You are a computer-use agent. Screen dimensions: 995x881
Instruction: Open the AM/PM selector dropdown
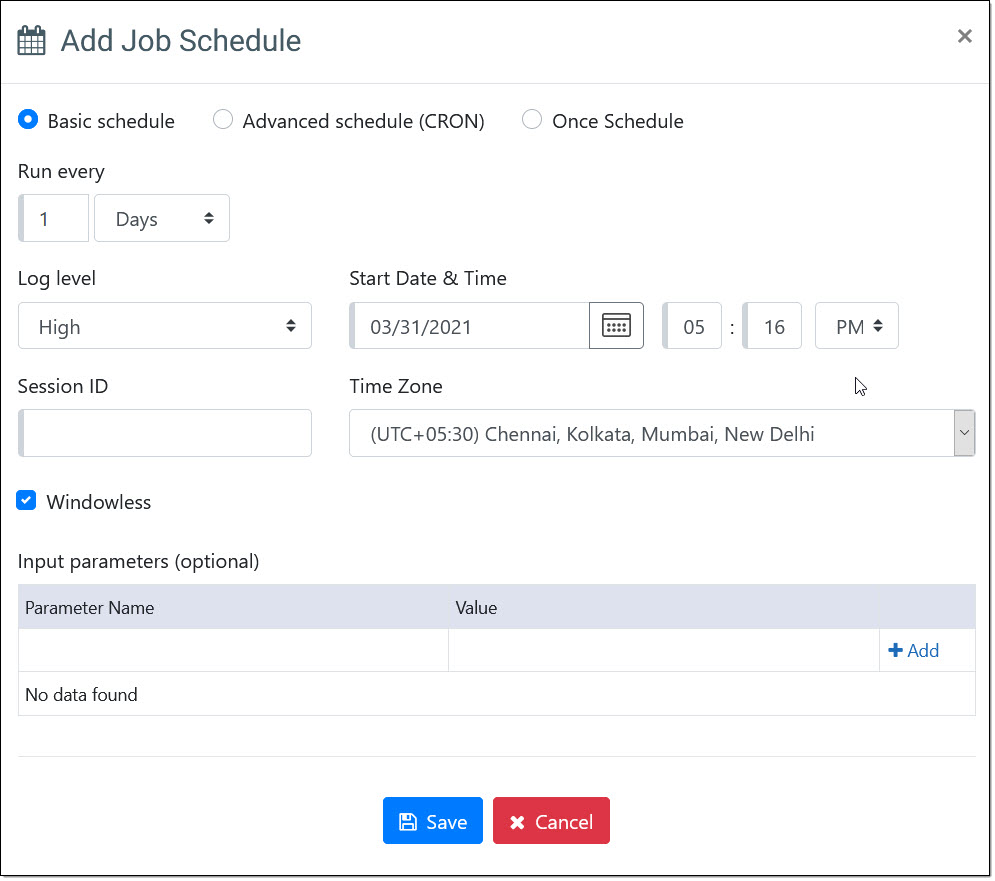point(857,326)
